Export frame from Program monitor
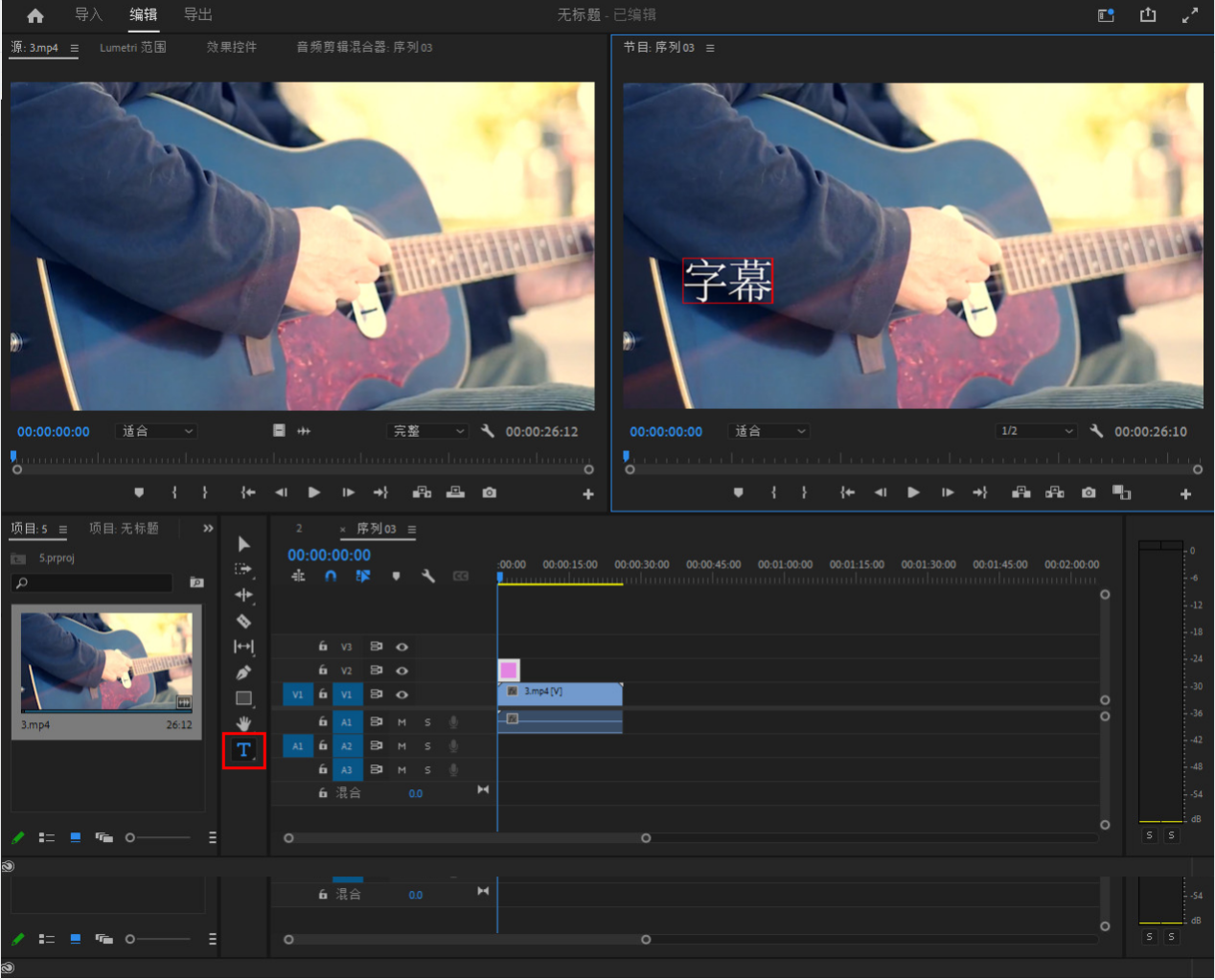This screenshot has height=980, width=1215. pos(1089,492)
